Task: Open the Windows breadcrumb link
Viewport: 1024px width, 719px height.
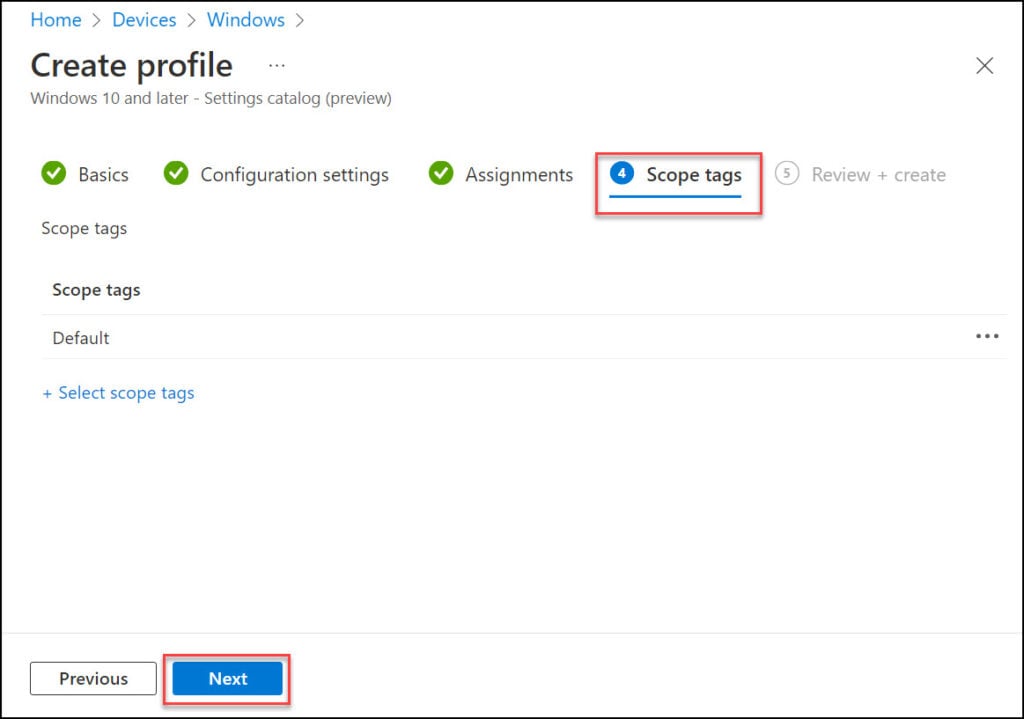Action: click(246, 20)
